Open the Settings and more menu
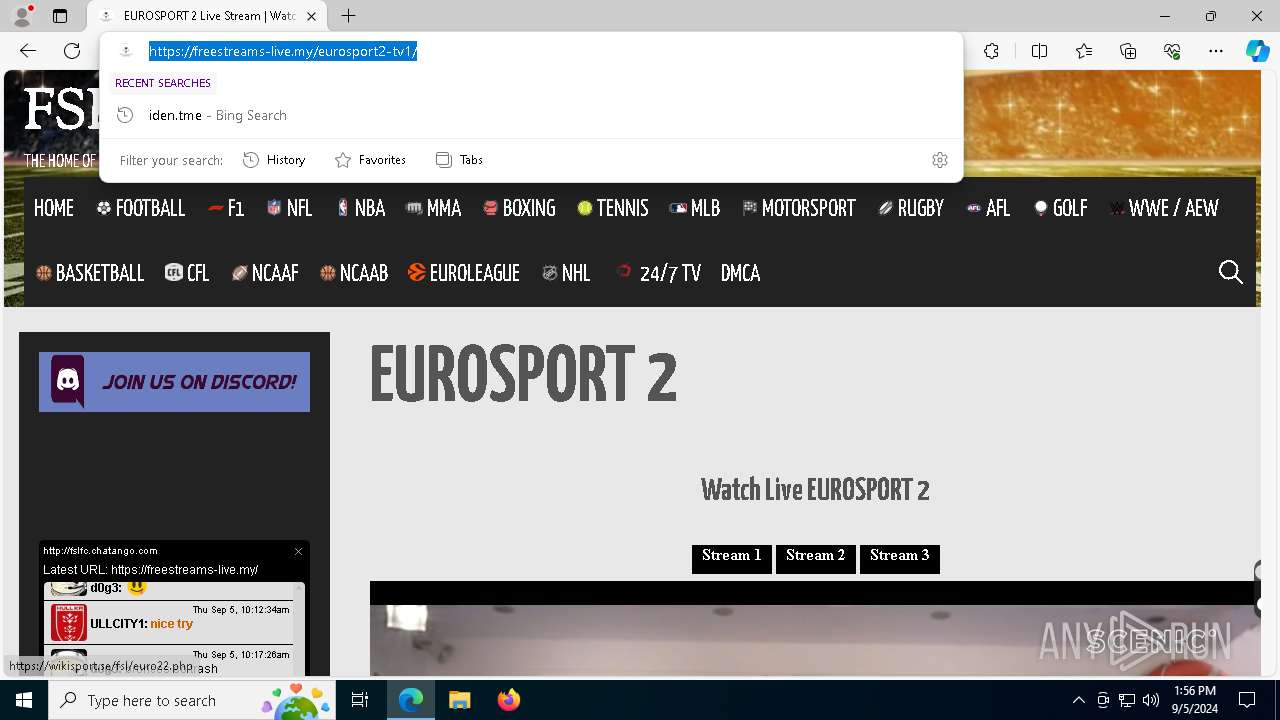Screen dimensions: 1280x720 point(1216,51)
